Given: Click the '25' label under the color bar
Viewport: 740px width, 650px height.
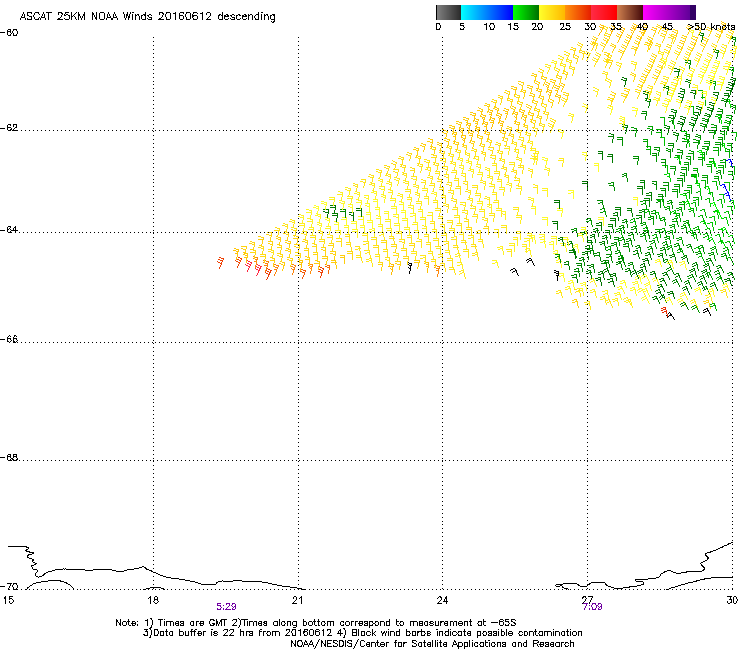Looking at the screenshot, I should (565, 27).
